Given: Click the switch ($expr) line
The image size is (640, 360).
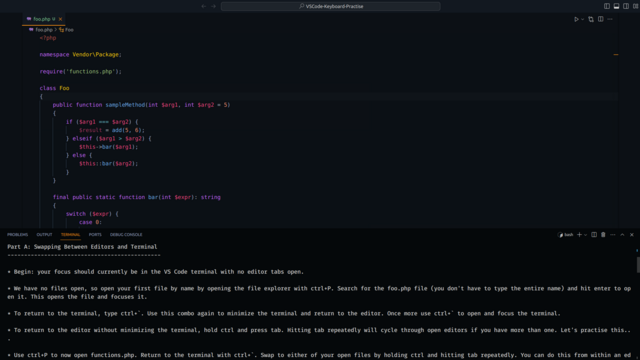Looking at the screenshot, I should [x=92, y=214].
